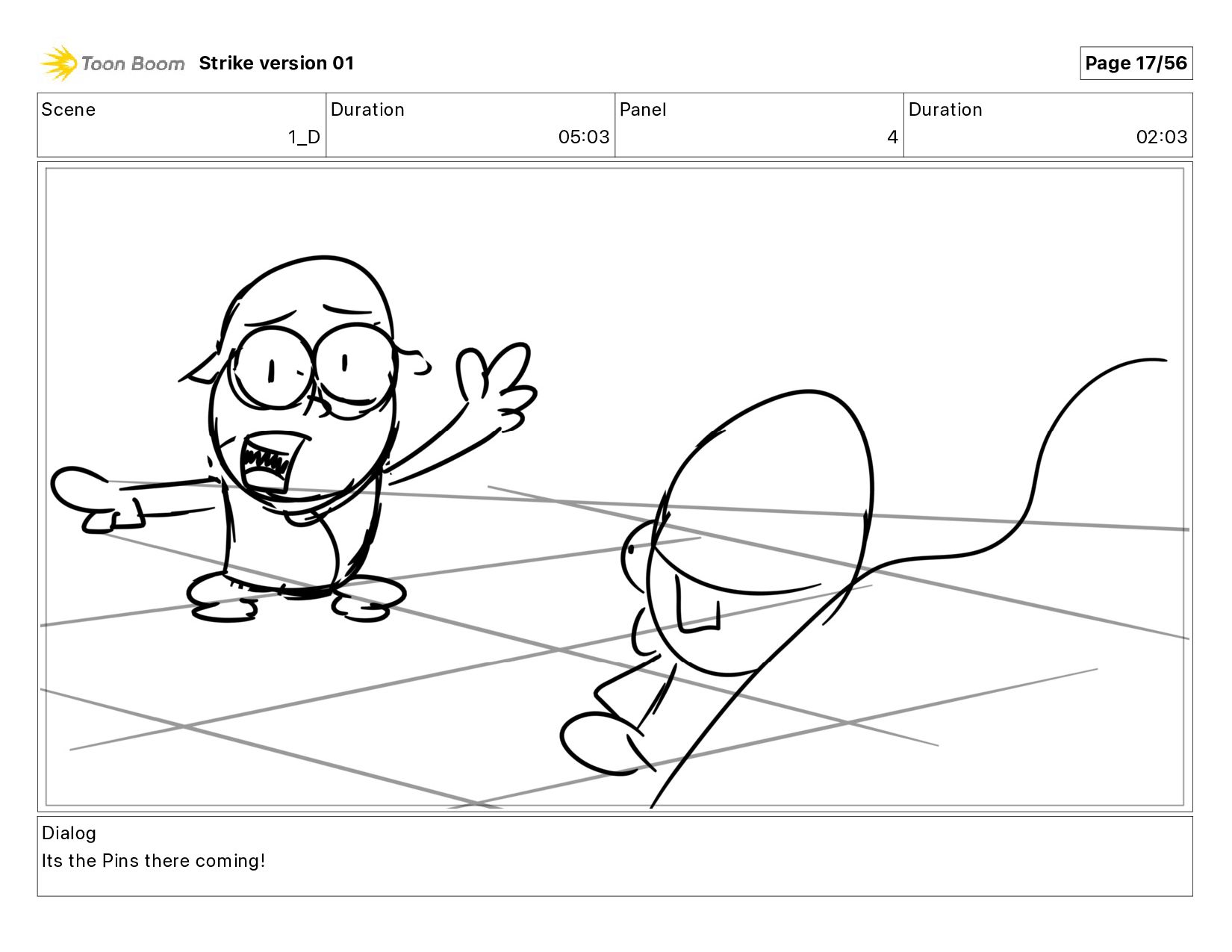The height and width of the screenshot is (952, 1232).
Task: Select the 'Scene' header label
Action: [x=69, y=110]
